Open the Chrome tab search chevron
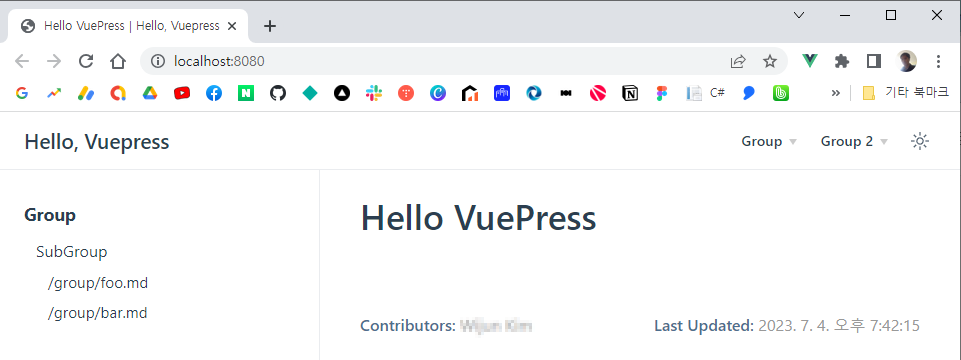This screenshot has width=961, height=360. 799,15
